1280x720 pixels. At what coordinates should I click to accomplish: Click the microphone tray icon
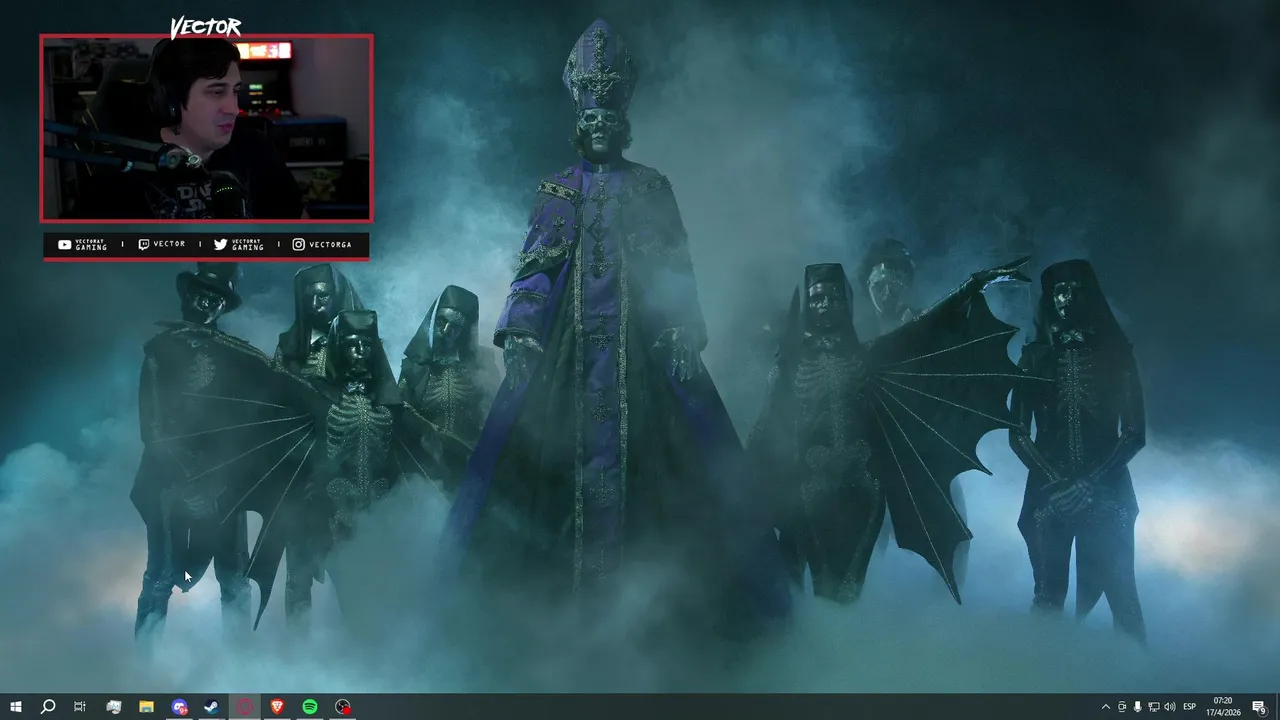[1137, 707]
